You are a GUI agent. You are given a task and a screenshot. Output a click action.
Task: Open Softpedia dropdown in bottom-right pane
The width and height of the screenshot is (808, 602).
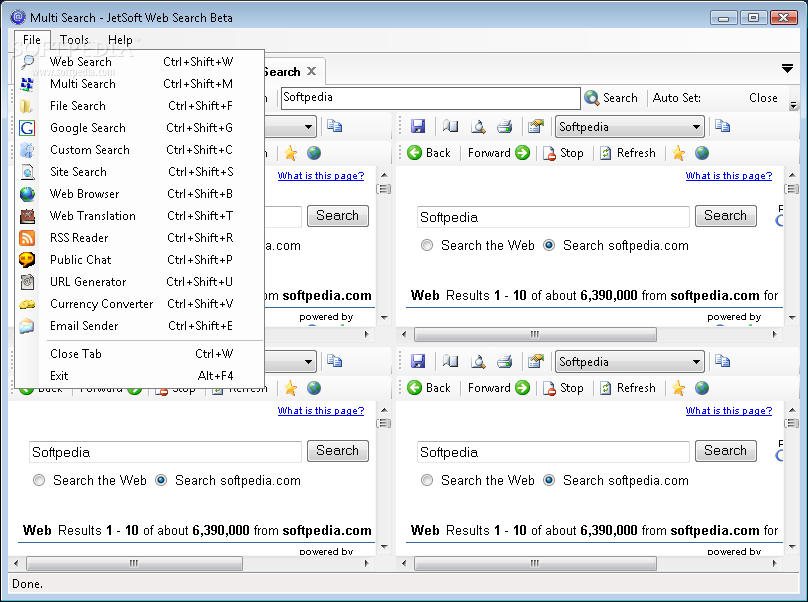[x=630, y=362]
